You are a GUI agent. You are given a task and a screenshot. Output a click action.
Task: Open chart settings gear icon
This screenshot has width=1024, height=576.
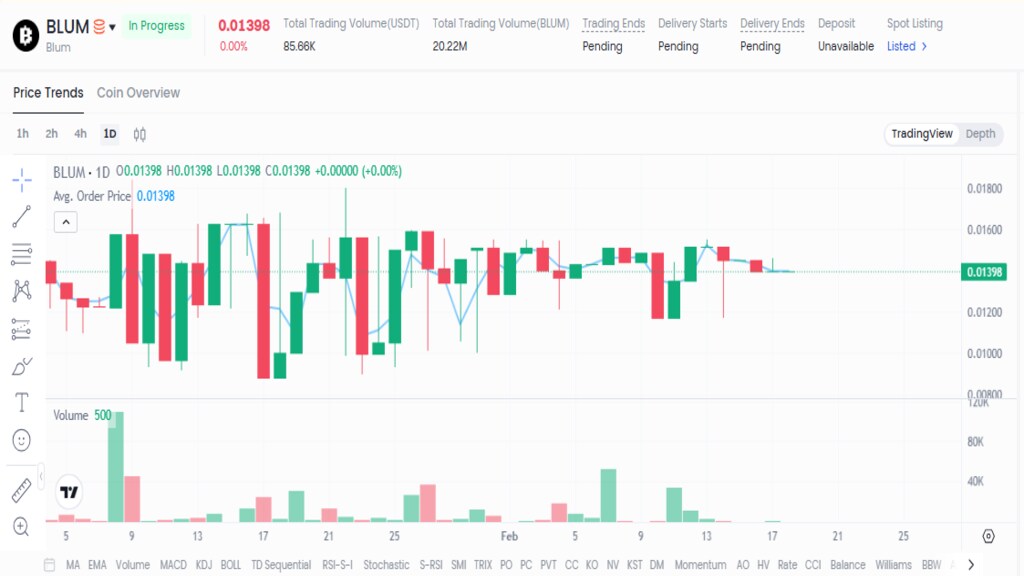989,537
